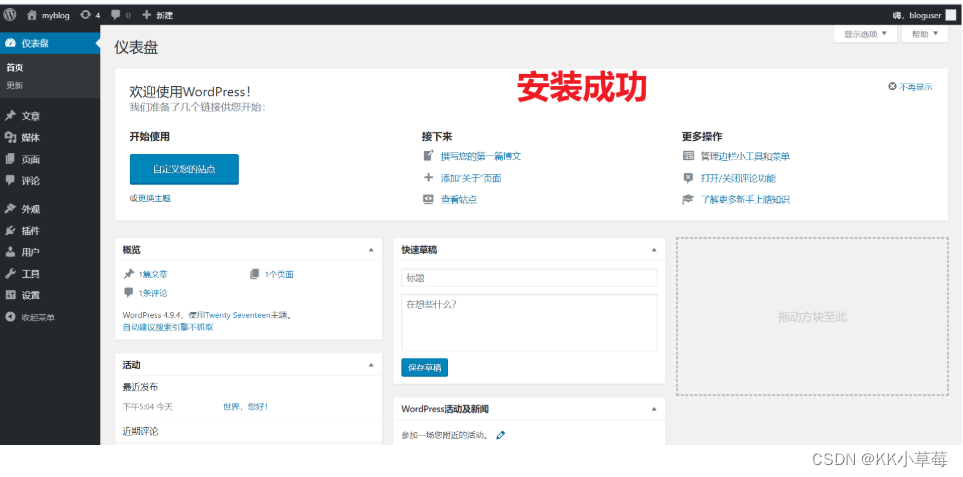Expand the 显示选项 screen options dropdown
Image resolution: width=963 pixels, height=477 pixels.
click(x=865, y=34)
